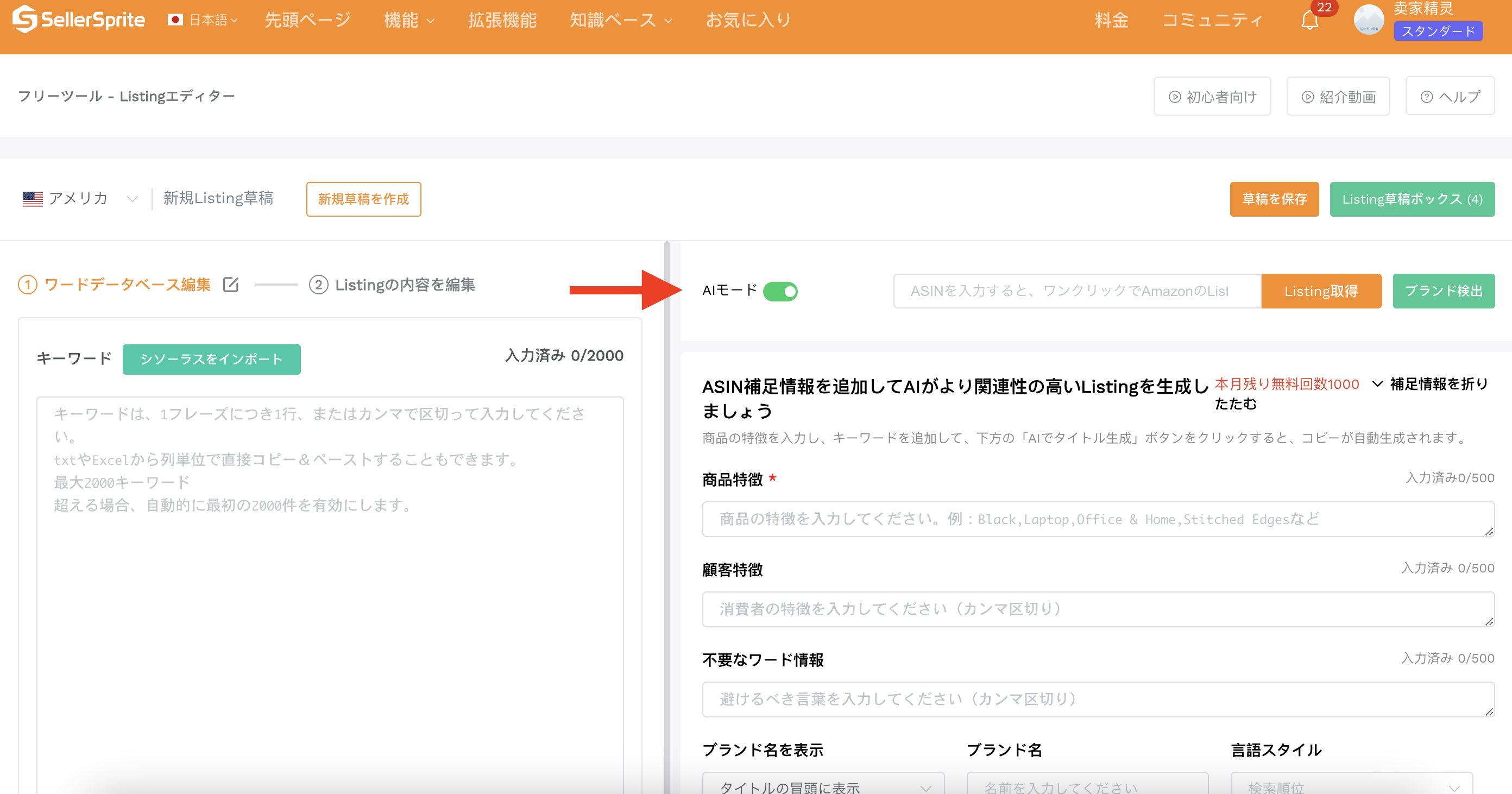
Task: Open コミュニティ page
Action: click(1213, 20)
